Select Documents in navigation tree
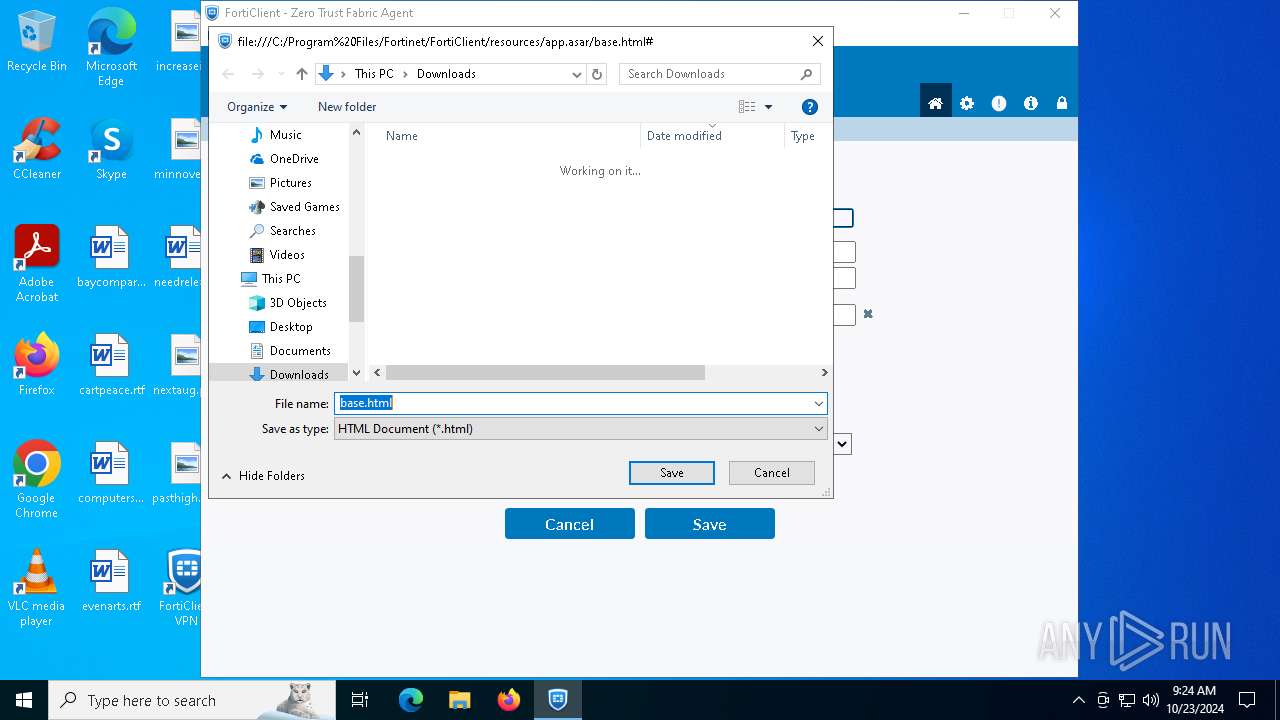 (300, 351)
